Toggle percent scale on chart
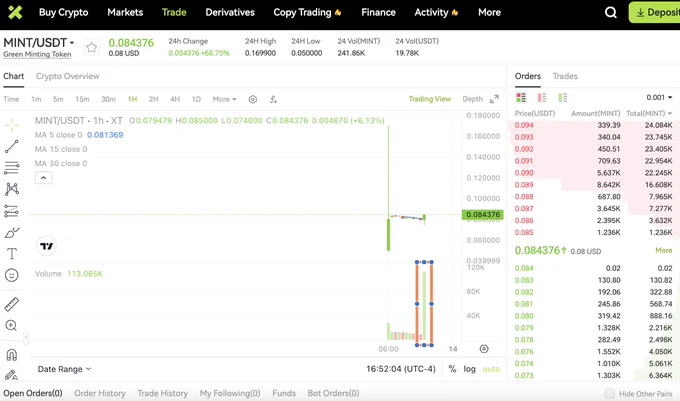Viewport: 680px width, 401px height. click(452, 369)
